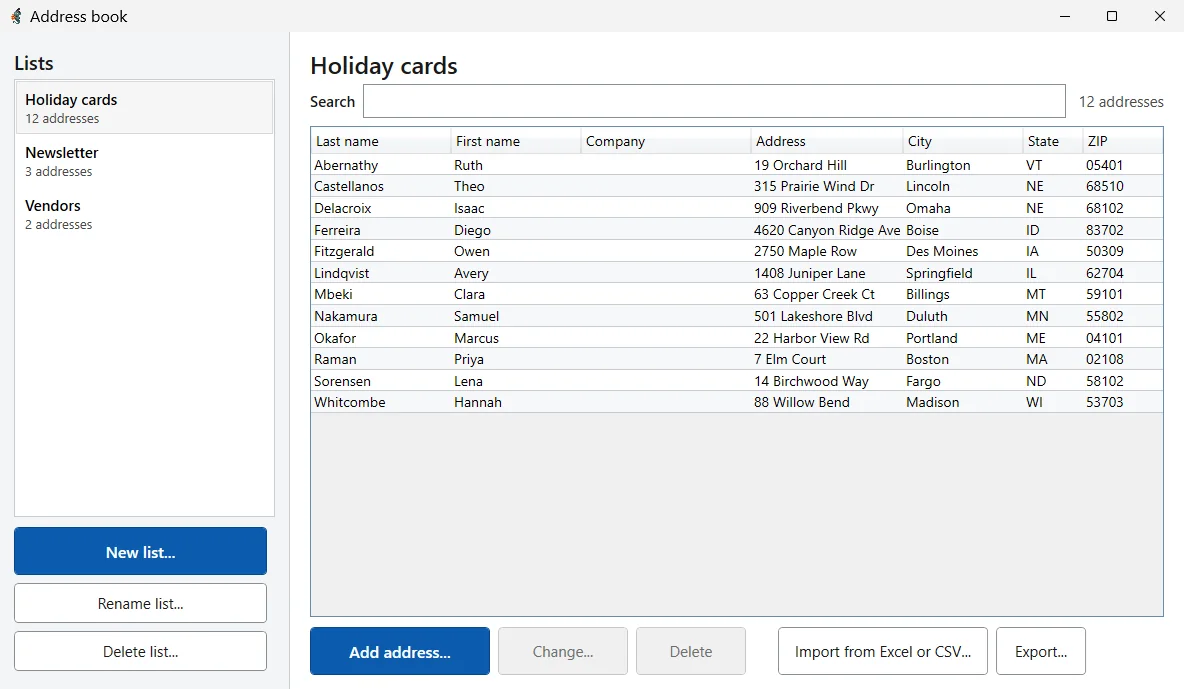Click address 909 Riverbend Pkwy

pyautogui.click(x=816, y=208)
